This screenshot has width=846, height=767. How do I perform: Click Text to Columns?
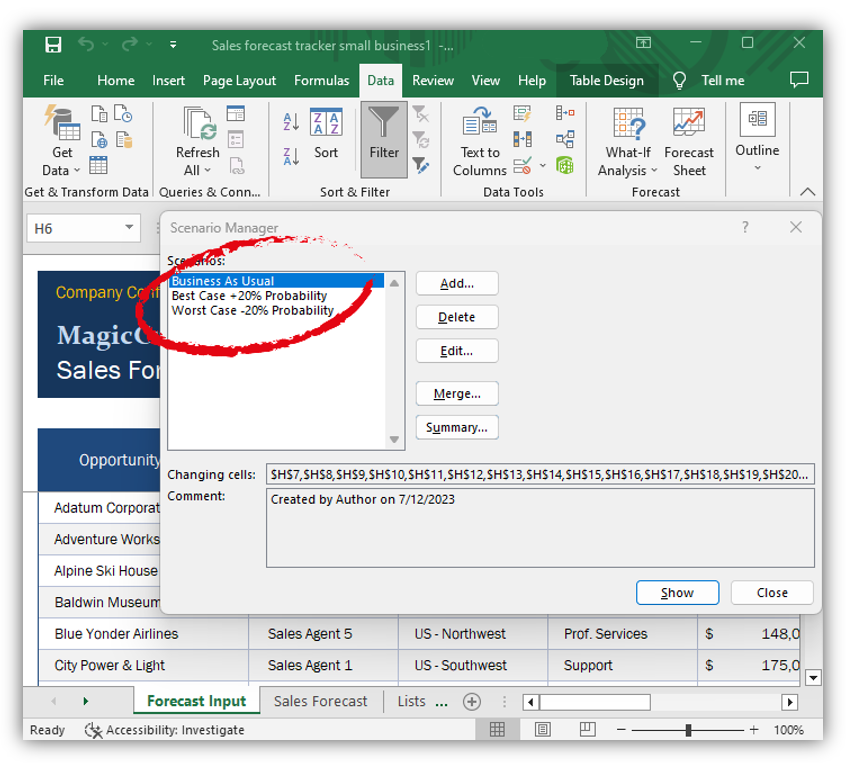(480, 141)
